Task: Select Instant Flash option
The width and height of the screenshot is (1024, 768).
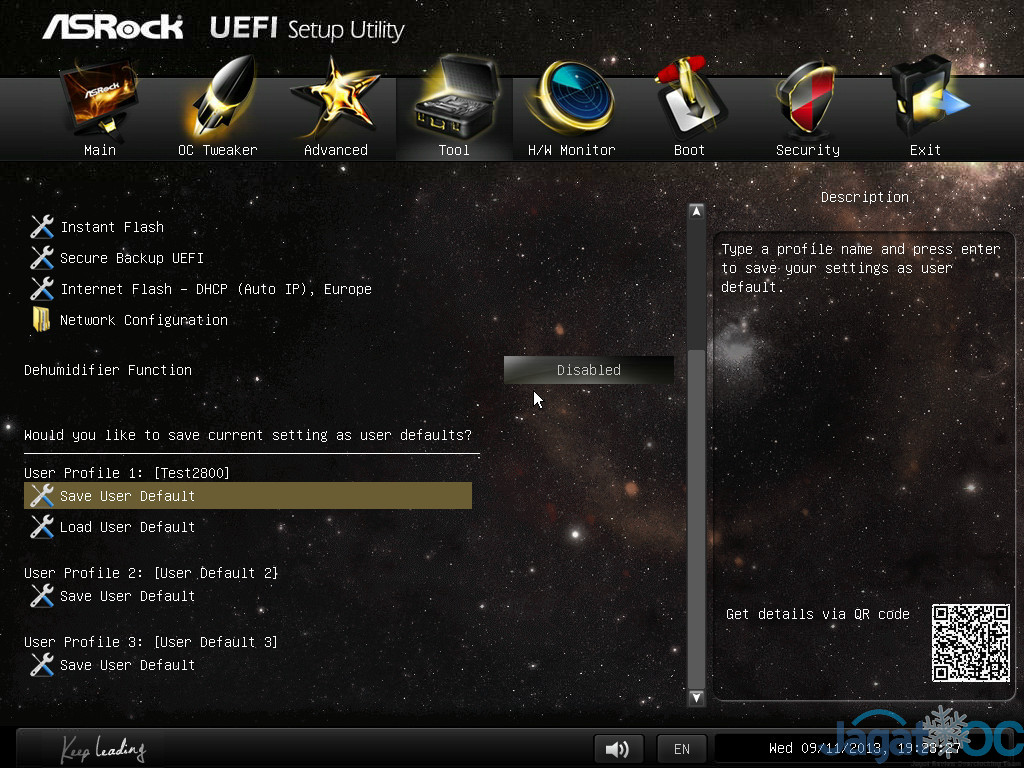Action: [111, 227]
